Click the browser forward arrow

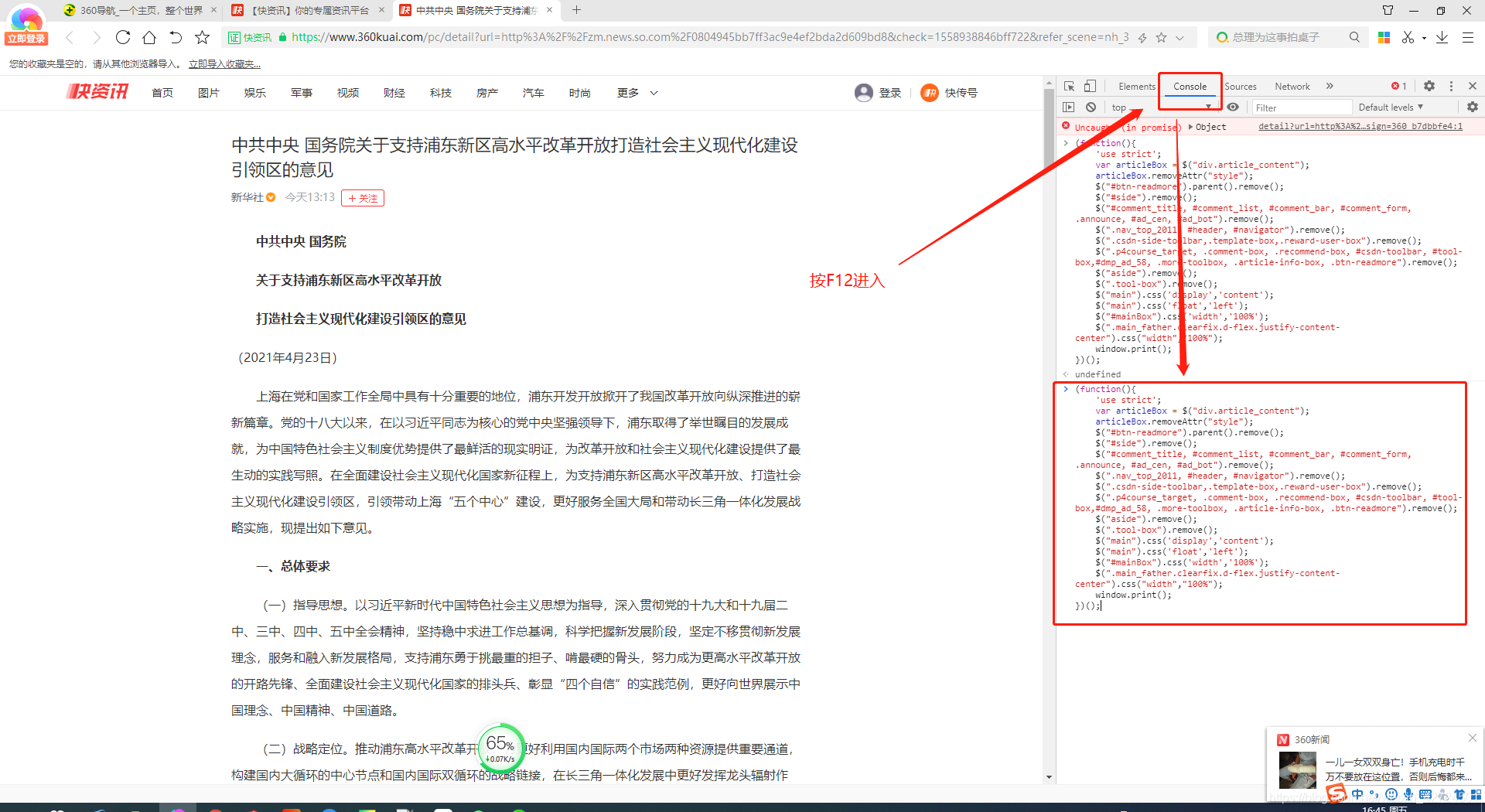(x=96, y=37)
